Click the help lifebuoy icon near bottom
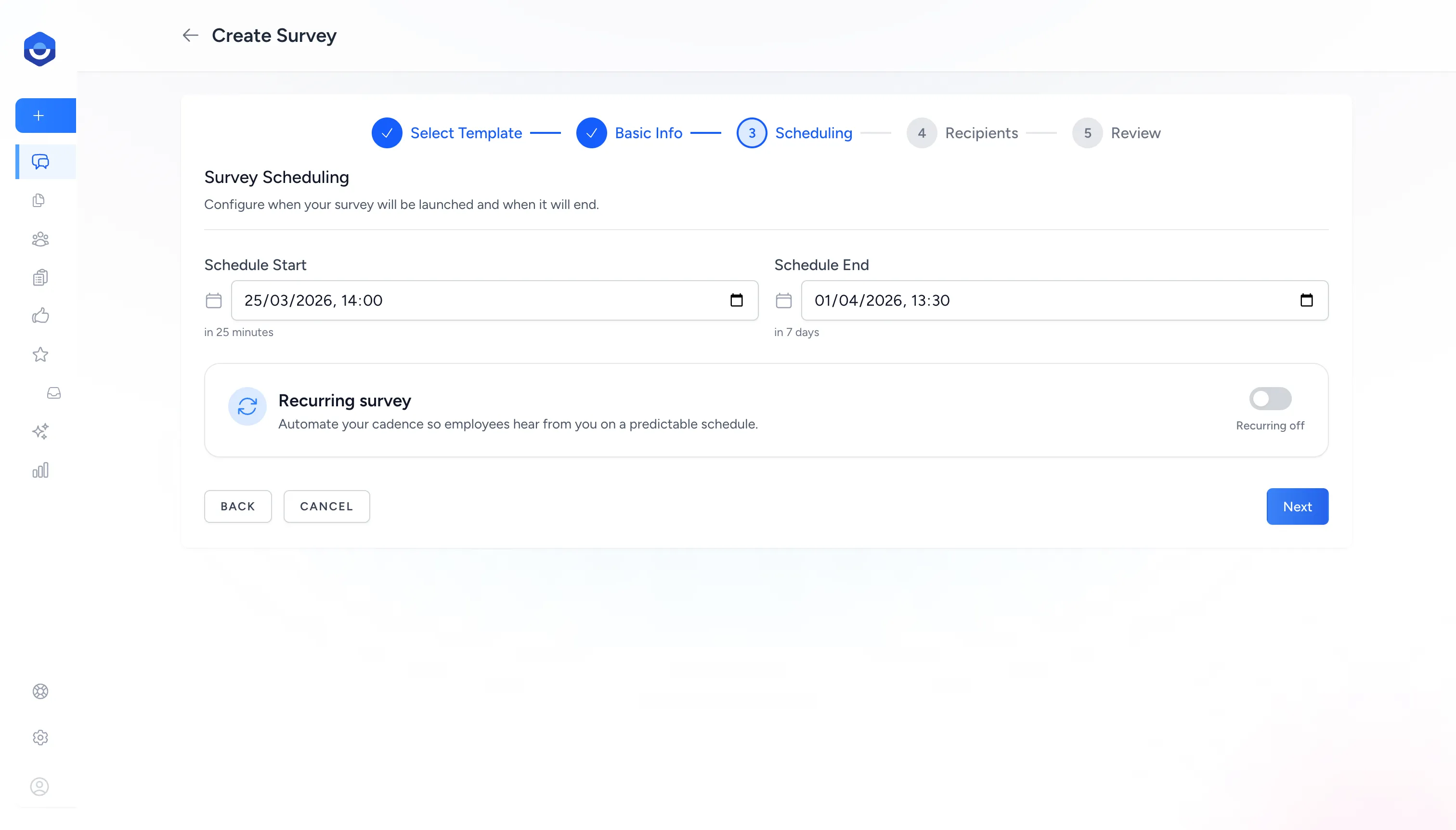 [x=39, y=691]
